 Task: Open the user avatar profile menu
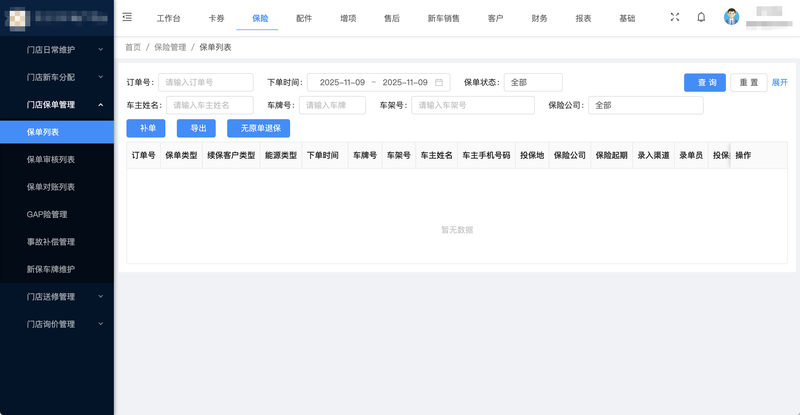point(732,17)
